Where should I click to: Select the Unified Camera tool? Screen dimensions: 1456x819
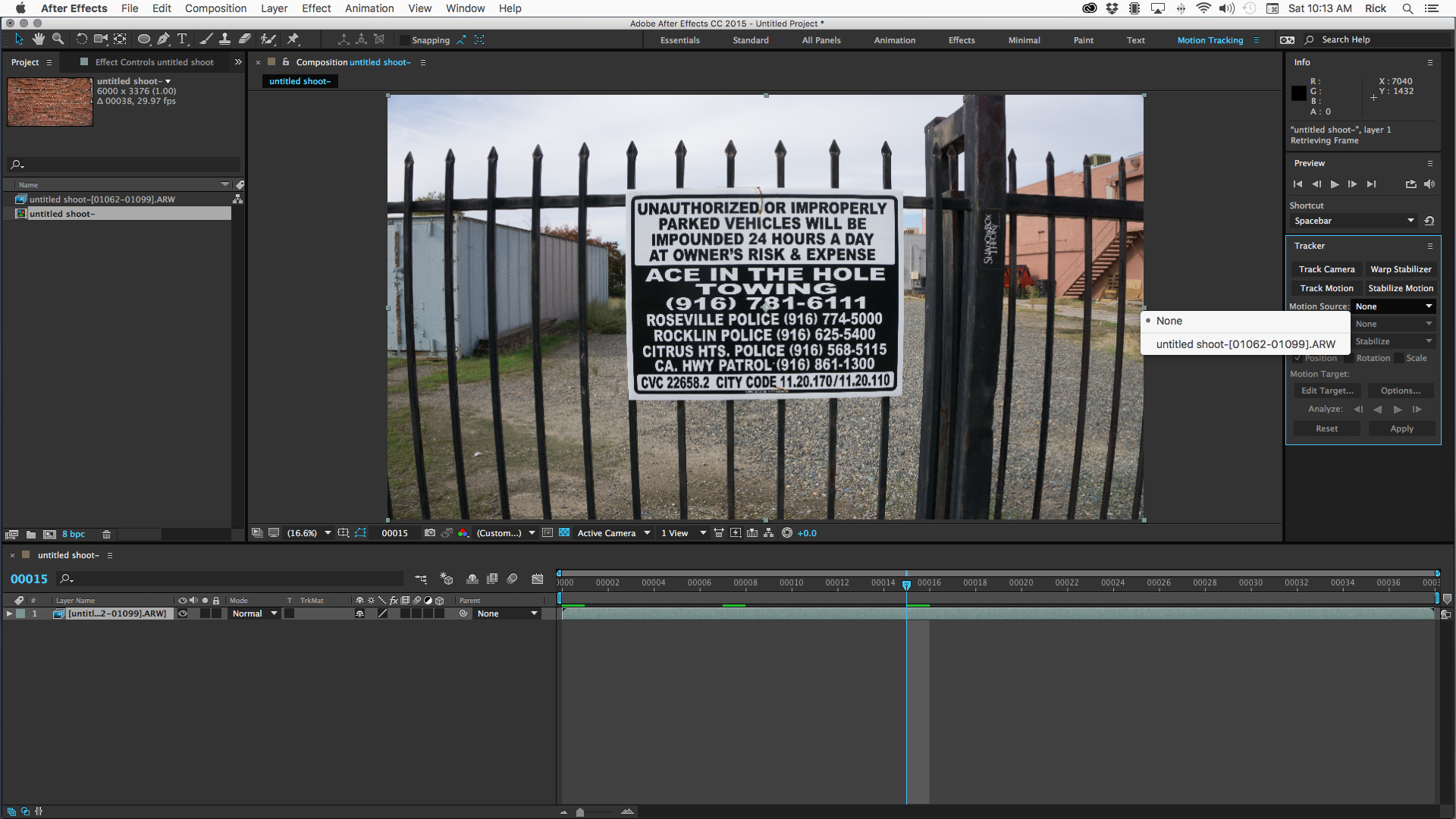click(x=100, y=39)
